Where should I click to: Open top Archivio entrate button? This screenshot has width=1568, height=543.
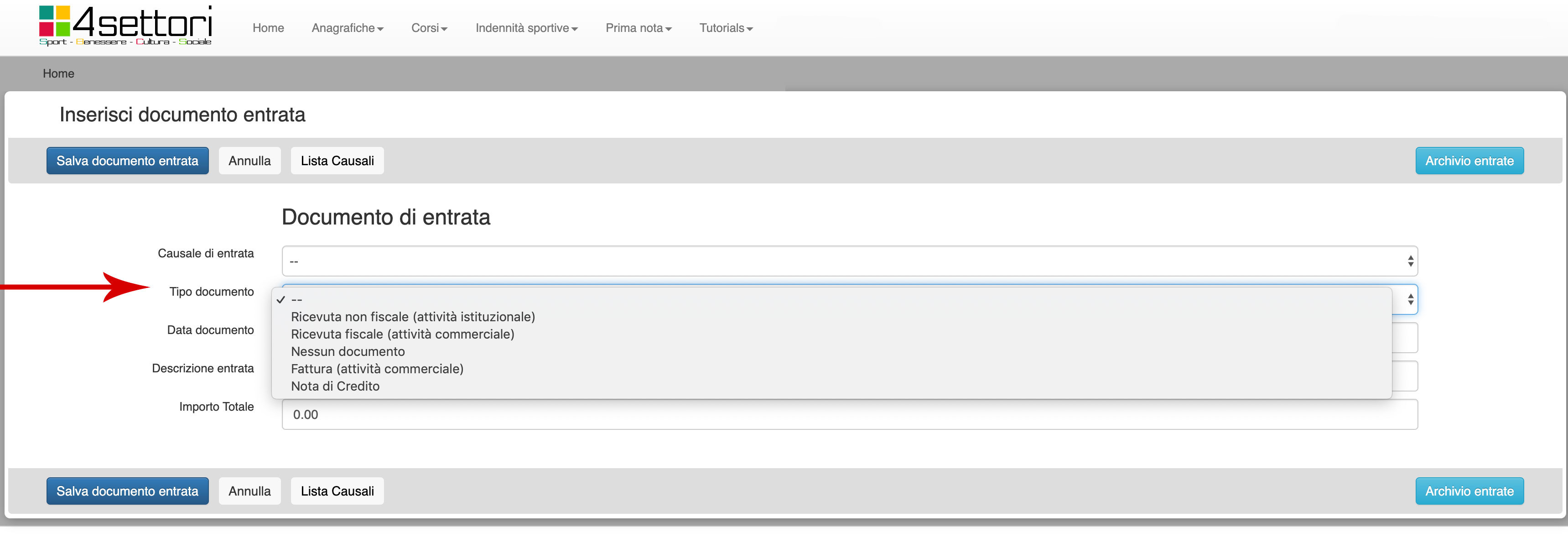click(x=1469, y=161)
